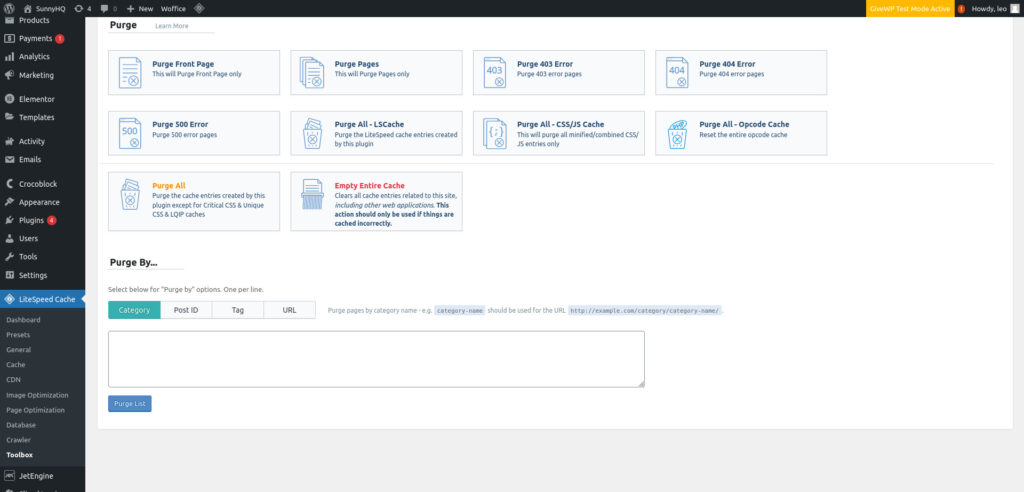Click the Purge All - Opcode Cache icon
1024x492 pixels.
point(677,133)
